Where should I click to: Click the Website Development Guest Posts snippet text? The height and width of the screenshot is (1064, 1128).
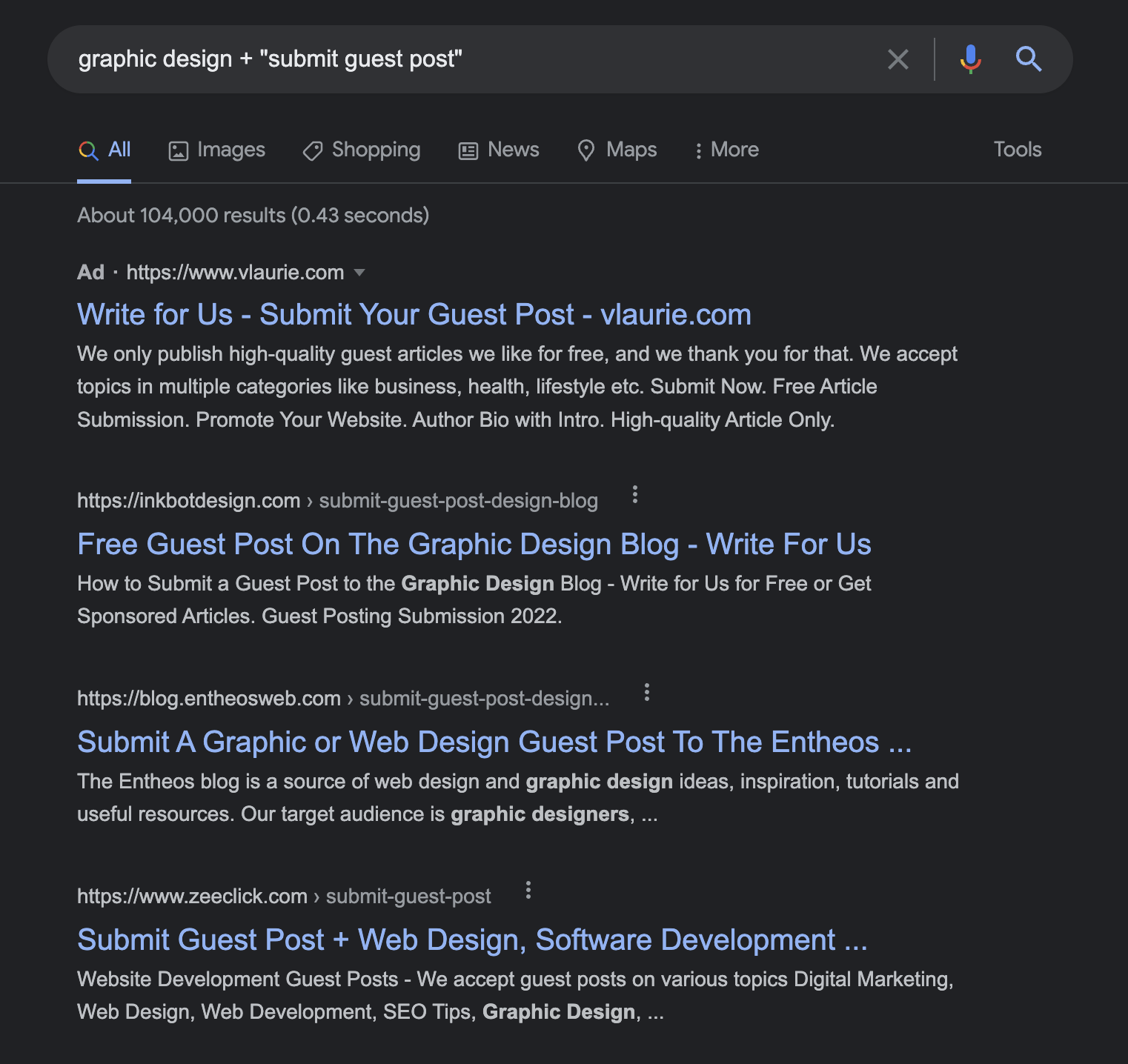click(x=238, y=980)
